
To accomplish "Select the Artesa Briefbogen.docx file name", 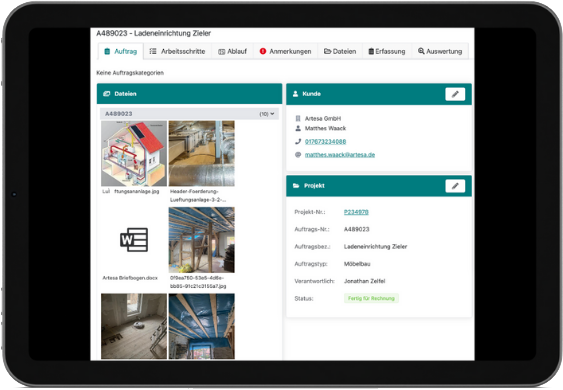I will tap(130, 278).
